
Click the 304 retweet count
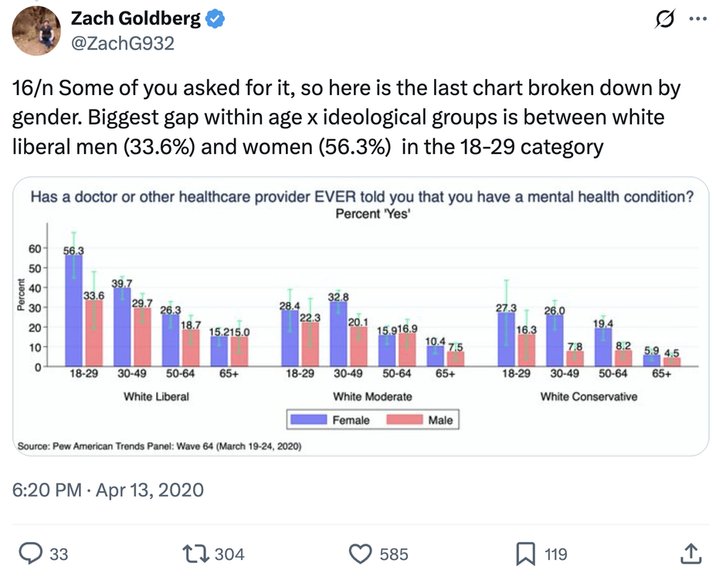(x=229, y=554)
